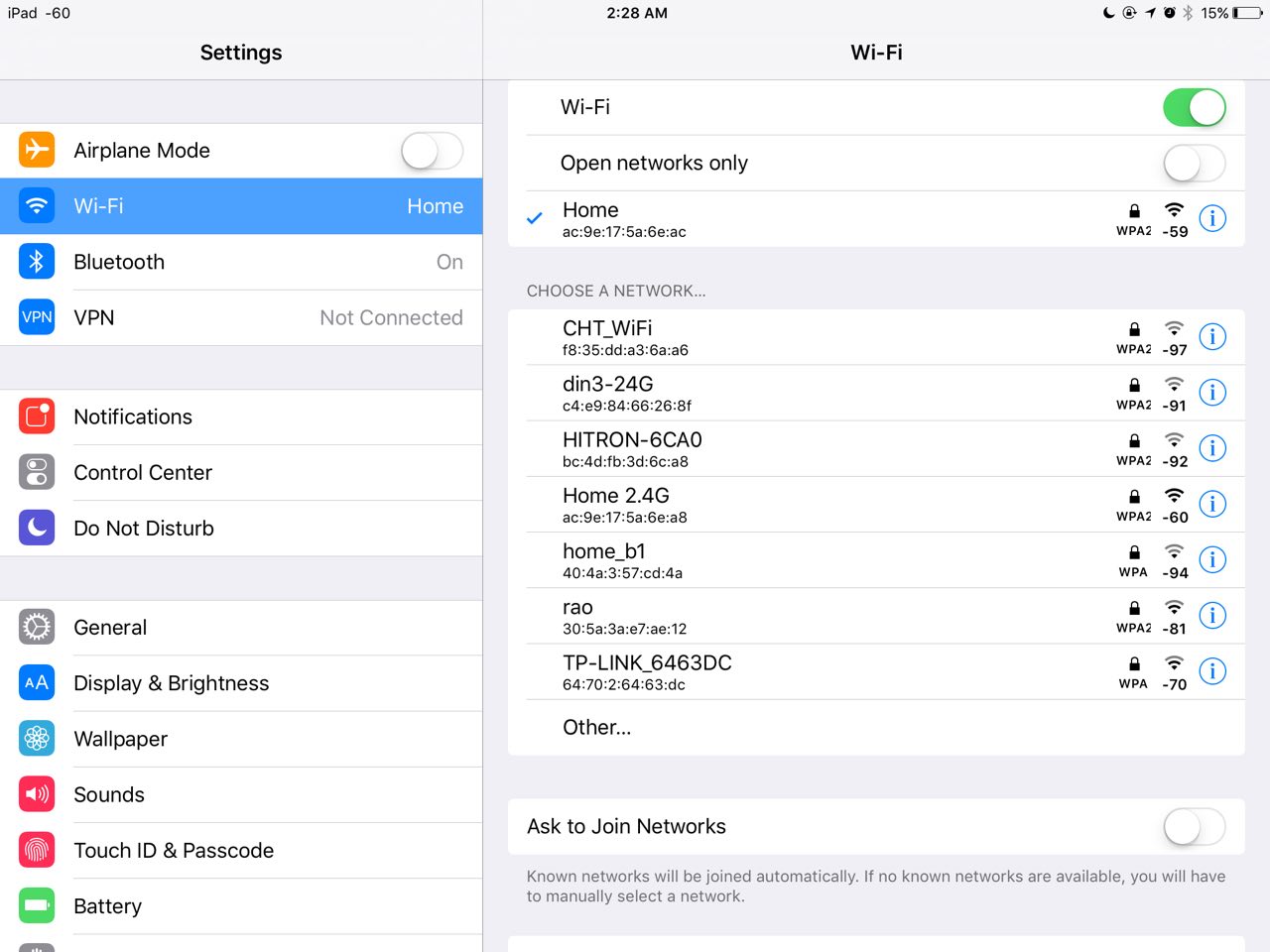Open Touch ID & Passcode settings
The image size is (1270, 952).
(x=241, y=850)
